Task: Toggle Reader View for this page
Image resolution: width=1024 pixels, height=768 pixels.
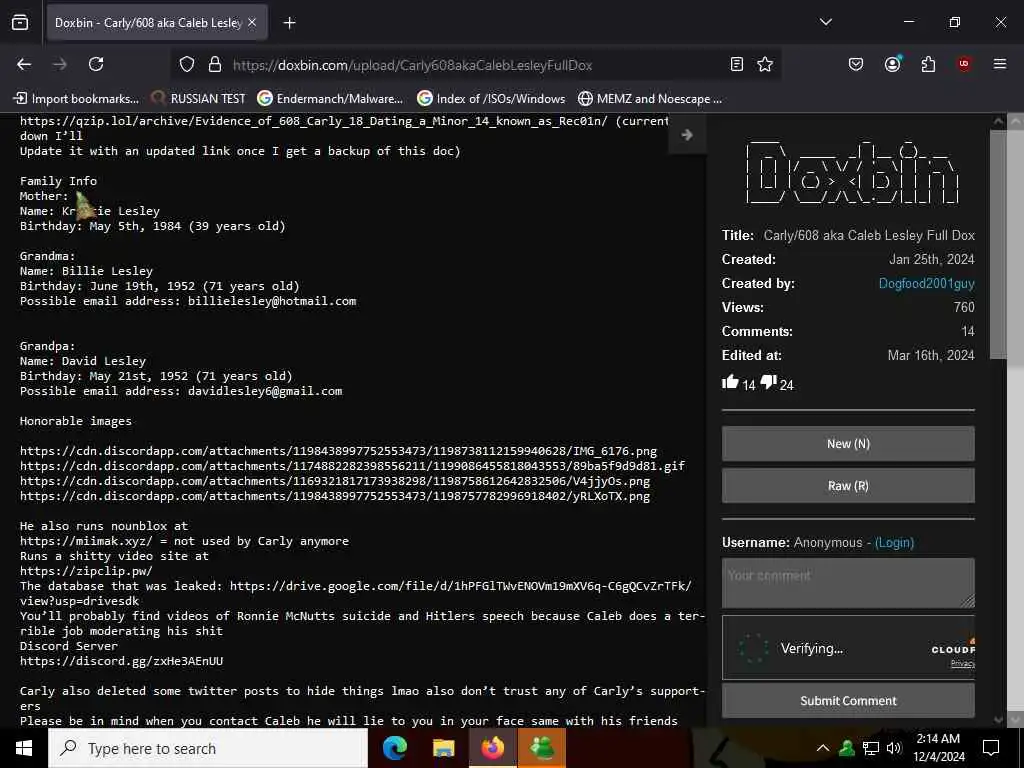Action: pyautogui.click(x=737, y=65)
